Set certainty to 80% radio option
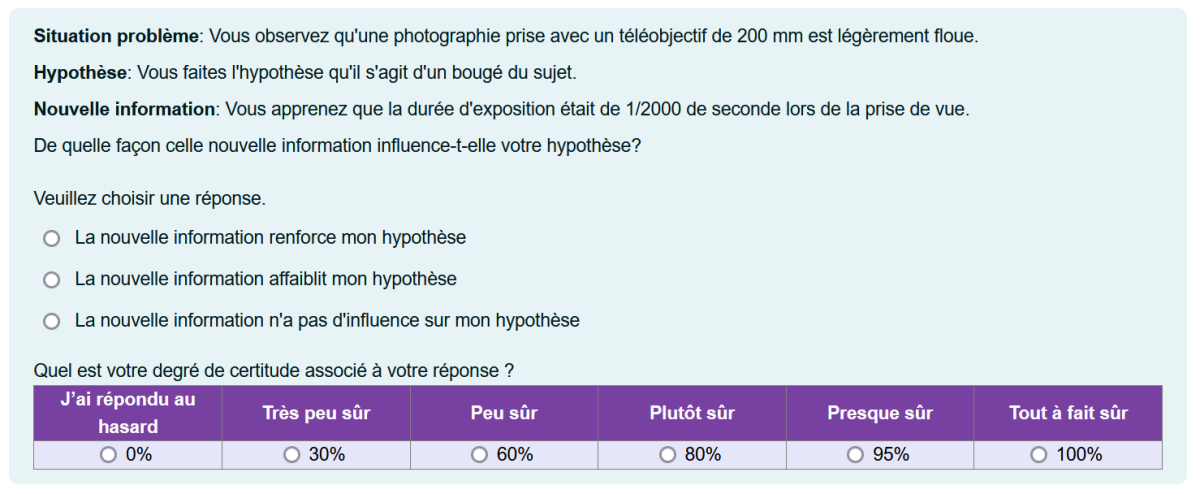Image resolution: width=1200 pixels, height=494 pixels. (x=668, y=455)
